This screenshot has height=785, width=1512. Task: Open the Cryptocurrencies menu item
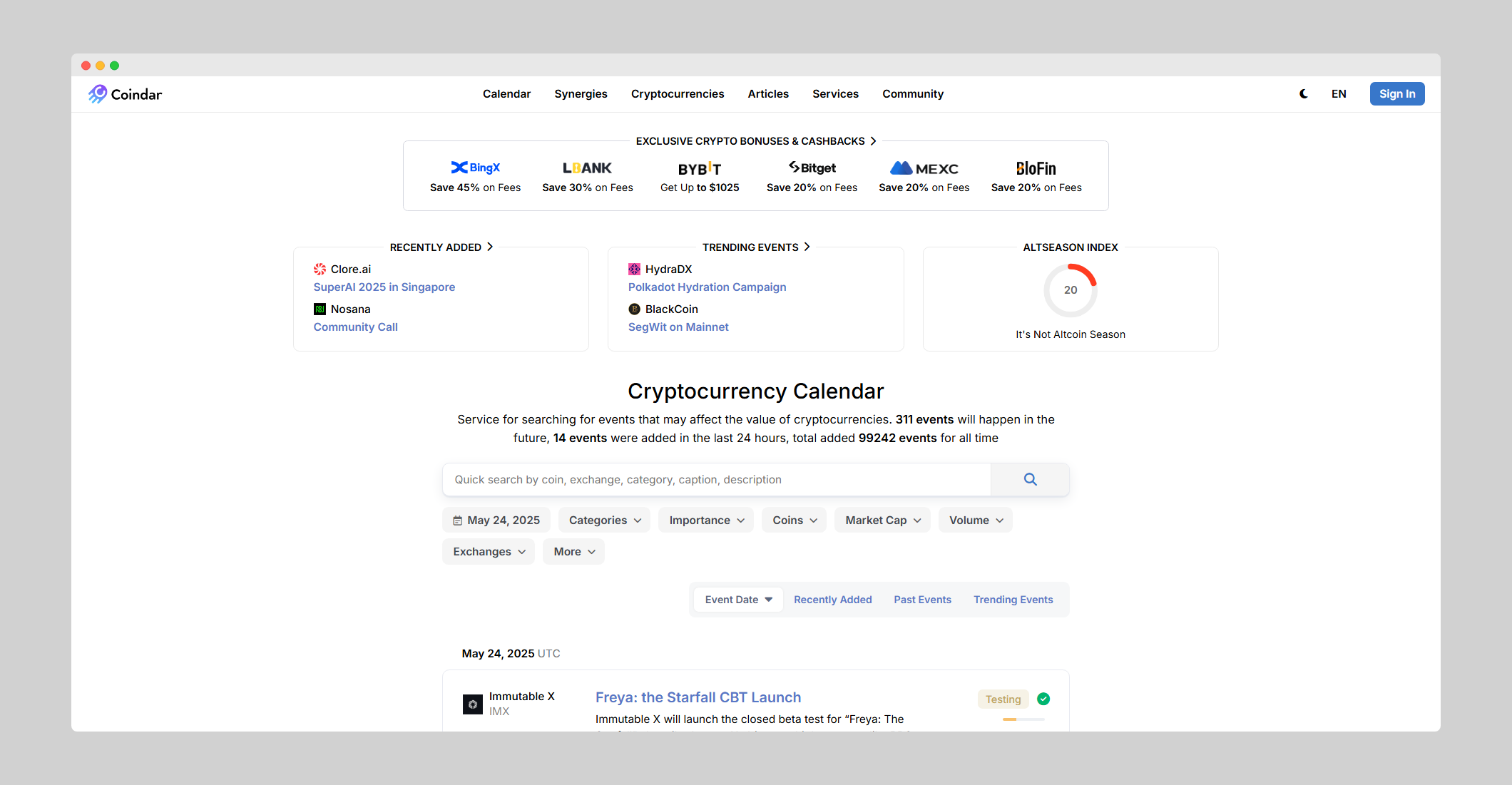click(677, 94)
